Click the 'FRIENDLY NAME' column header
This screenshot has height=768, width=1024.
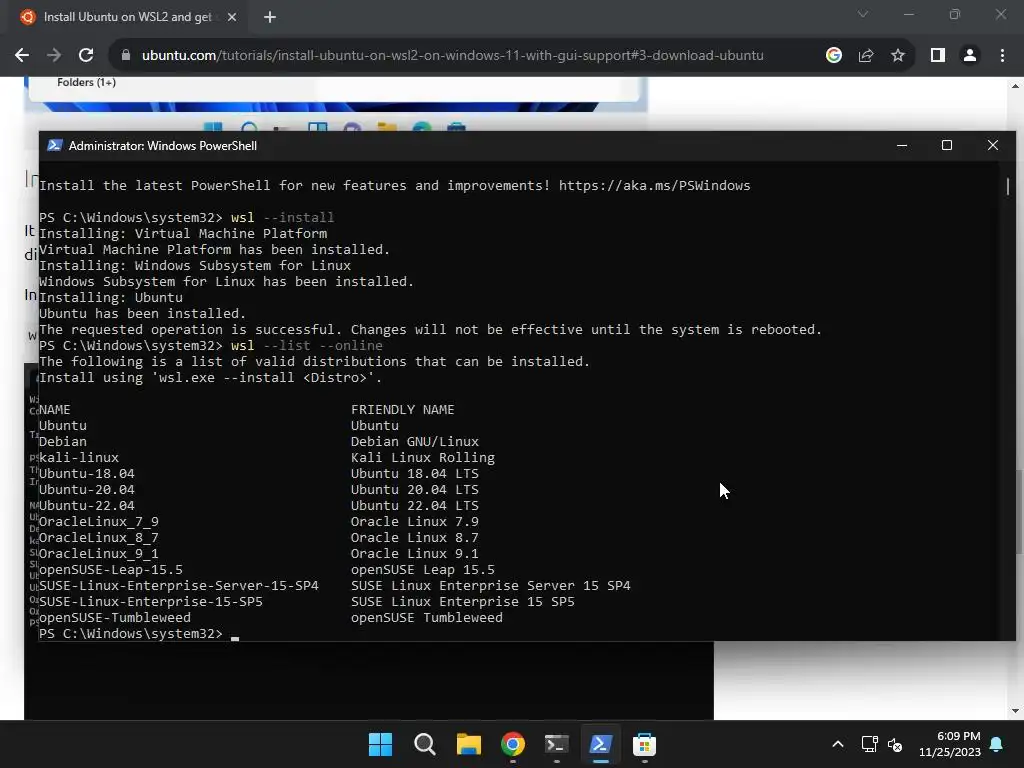point(402,409)
